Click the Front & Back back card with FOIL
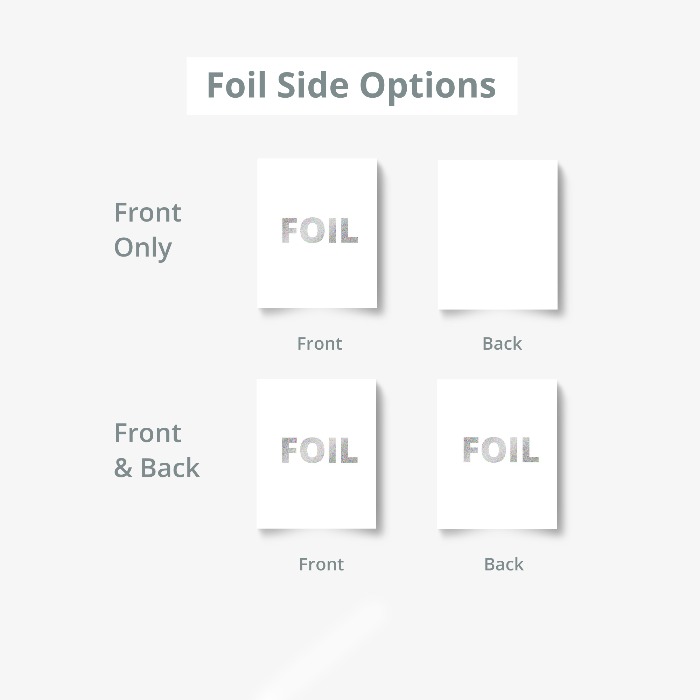700x700 pixels. (x=497, y=454)
